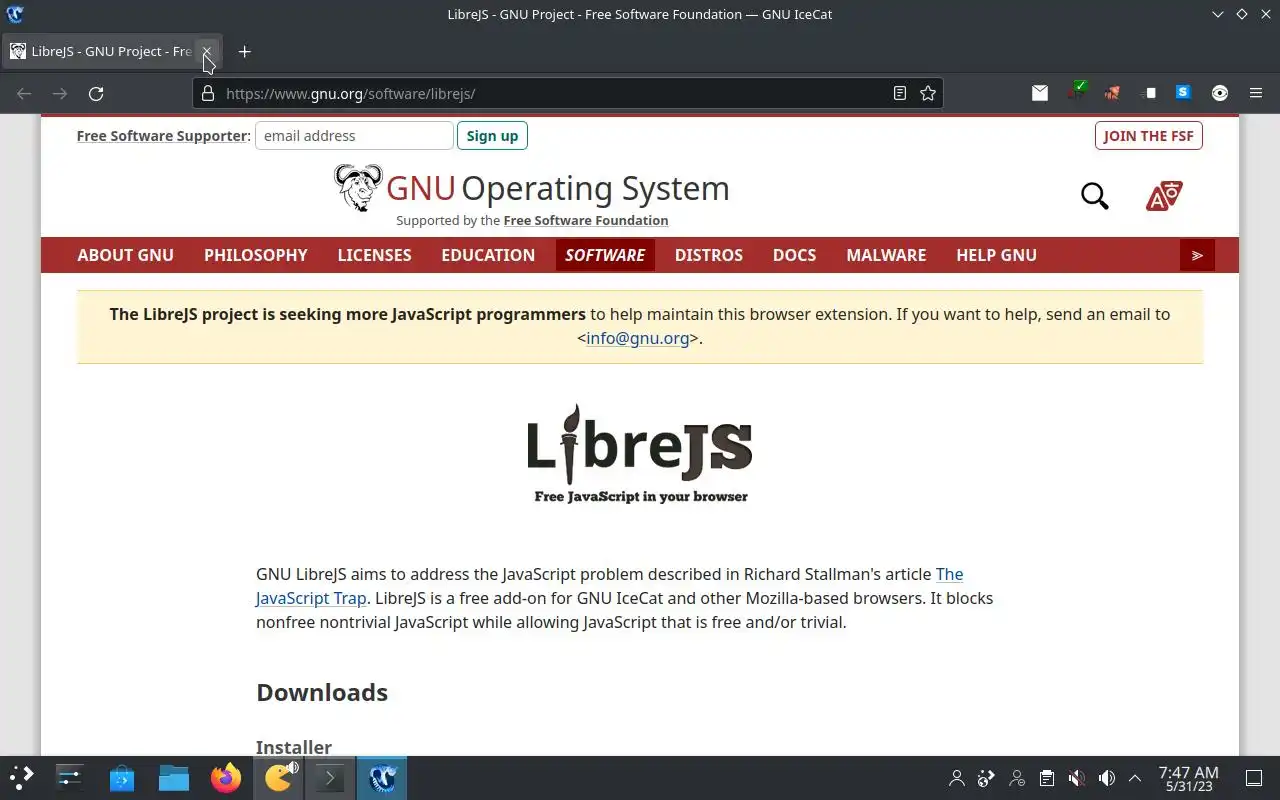Open ABOUT GNU menu item
The width and height of the screenshot is (1280, 800).
[x=125, y=255]
